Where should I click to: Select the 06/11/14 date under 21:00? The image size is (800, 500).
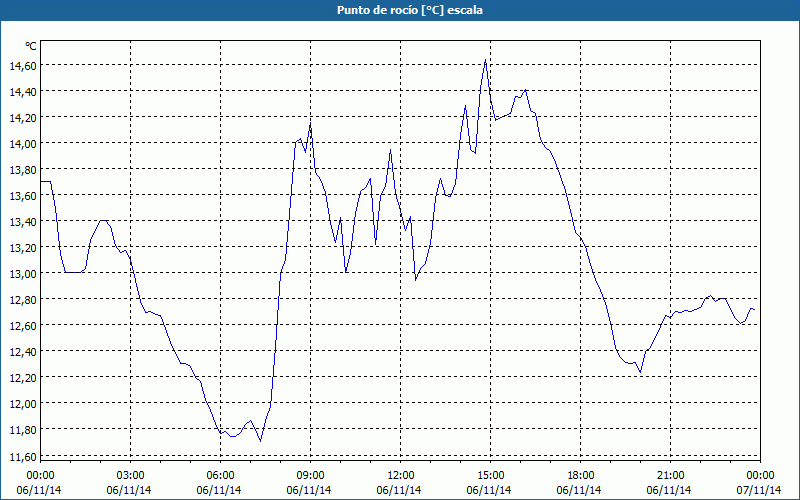click(x=669, y=490)
